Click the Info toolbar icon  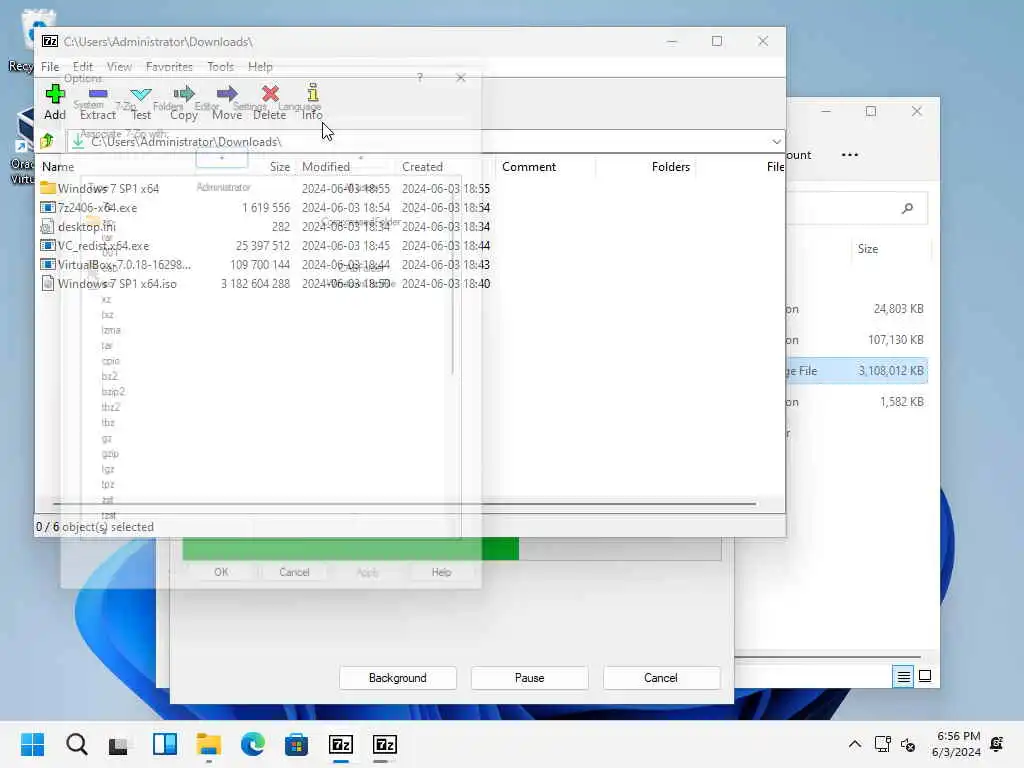pyautogui.click(x=312, y=93)
